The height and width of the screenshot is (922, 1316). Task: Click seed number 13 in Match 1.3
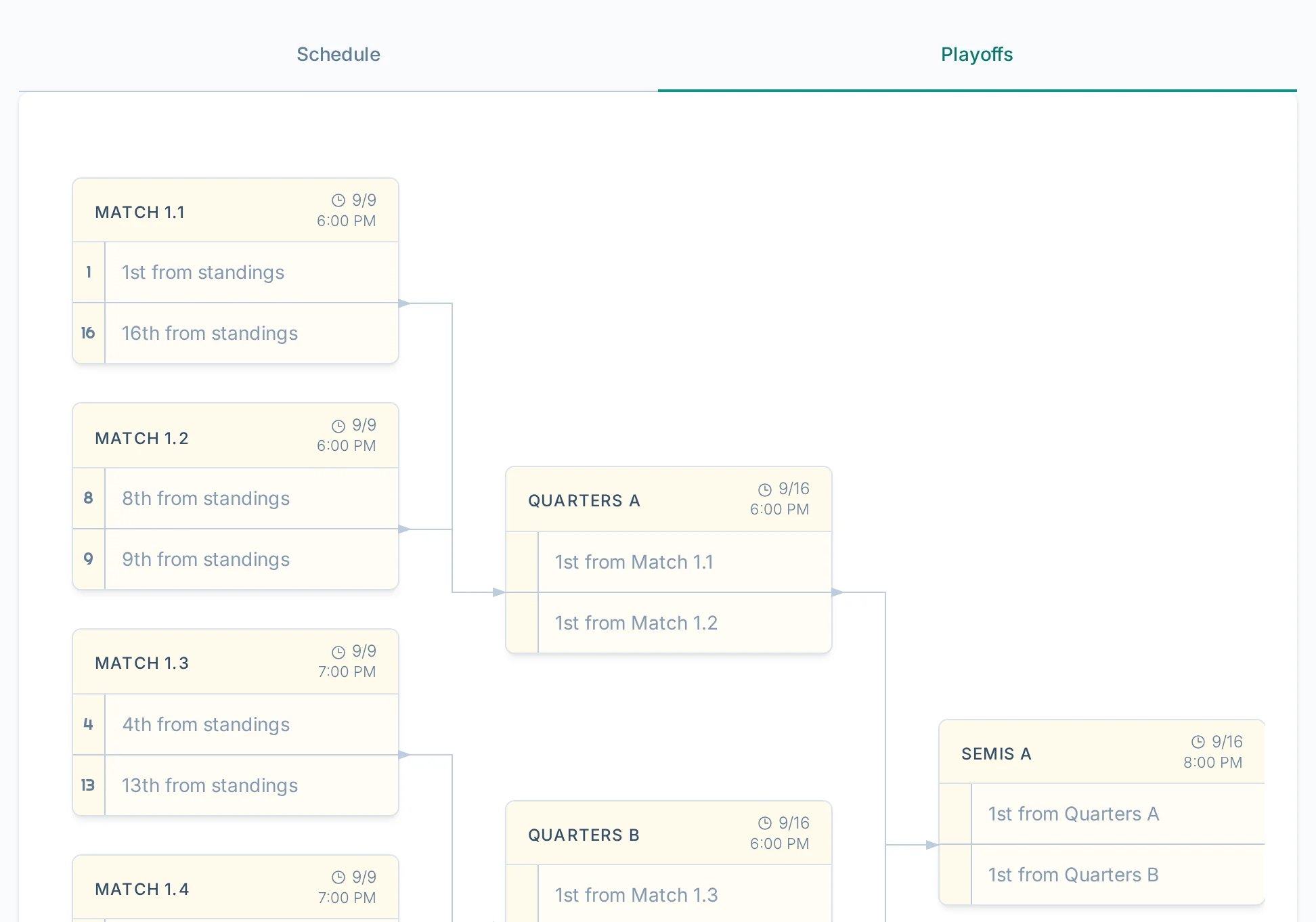(88, 785)
